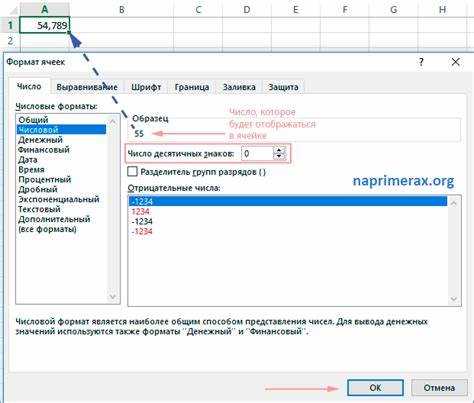Close the Формат ячеек dialog

[x=456, y=62]
